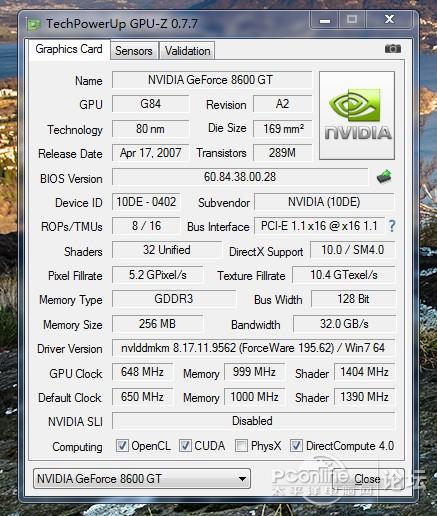Toggle the DirectCompute 4.0 checkbox
The height and width of the screenshot is (516, 437).
click(x=296, y=446)
